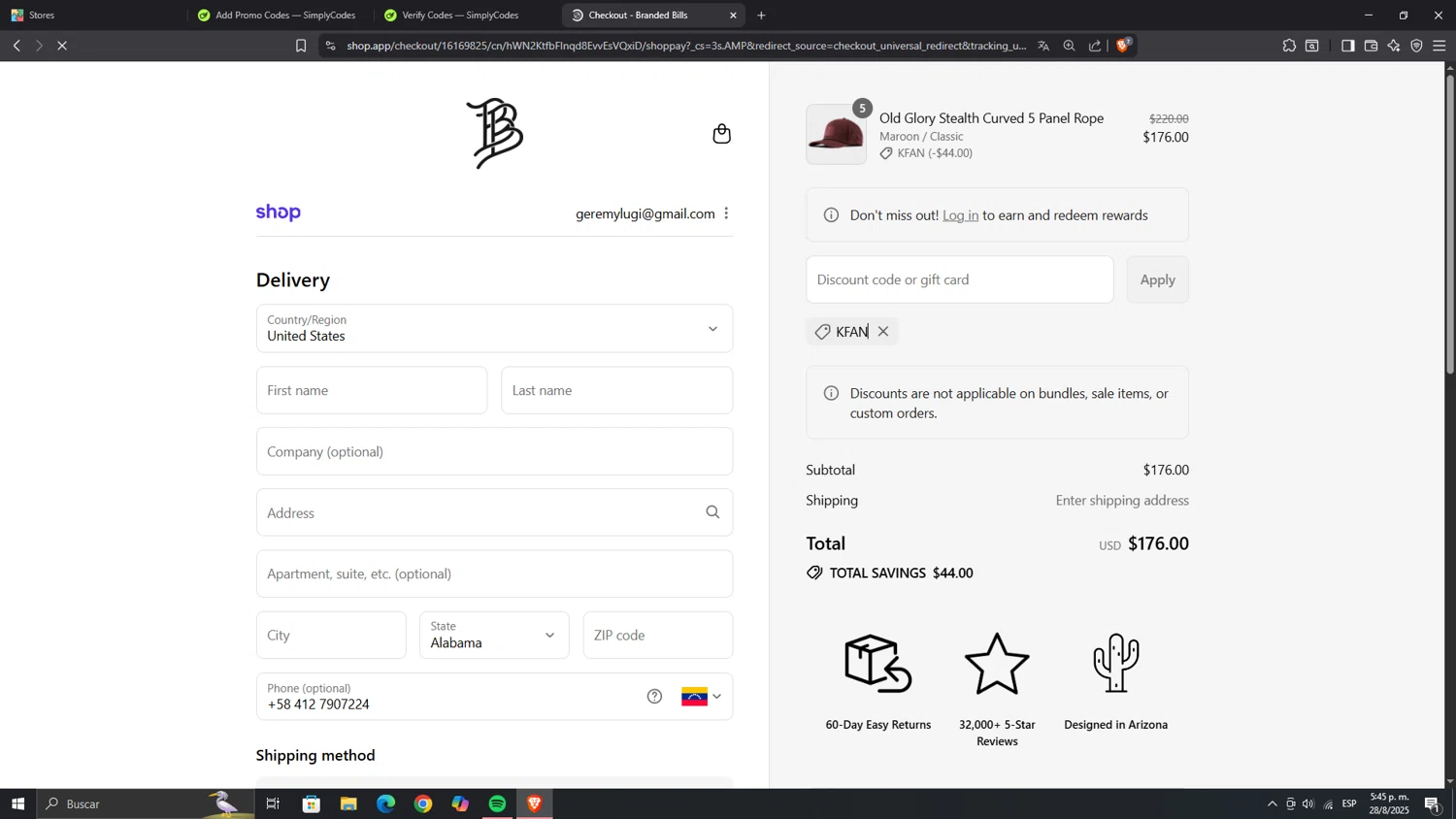The height and width of the screenshot is (819, 1456).
Task: Open Spotify from taskbar
Action: (497, 803)
